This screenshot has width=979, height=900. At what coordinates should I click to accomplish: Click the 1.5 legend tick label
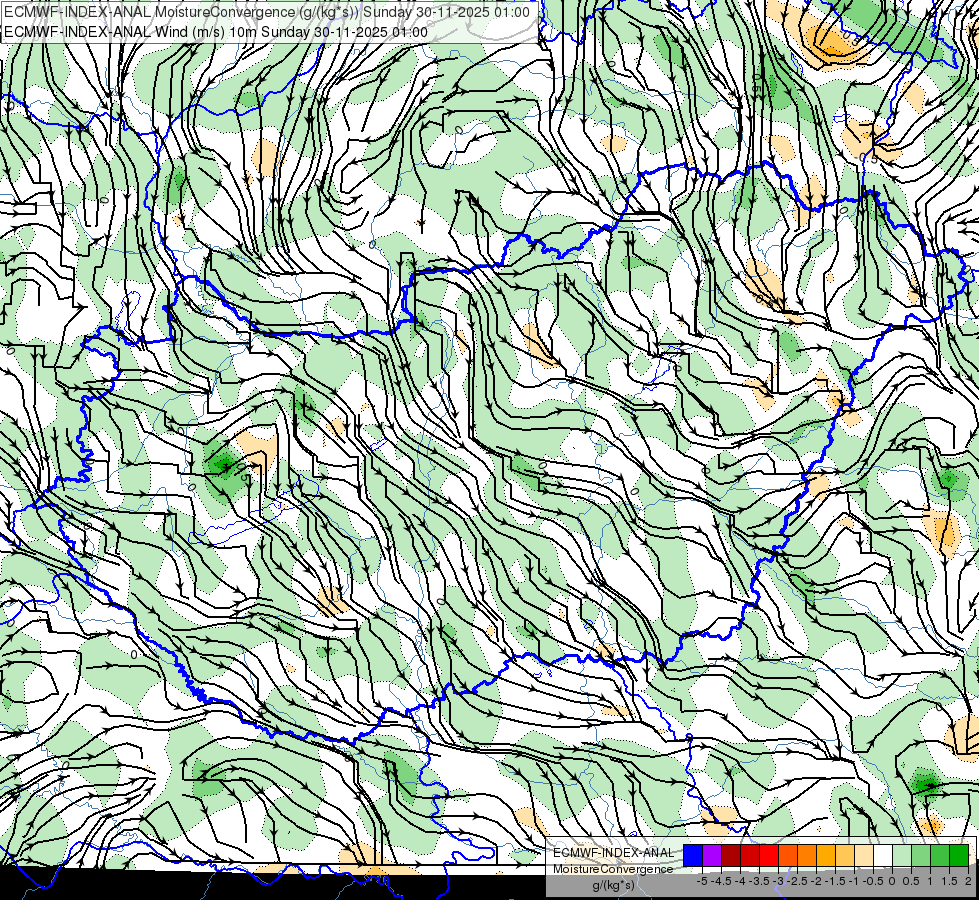point(949,881)
